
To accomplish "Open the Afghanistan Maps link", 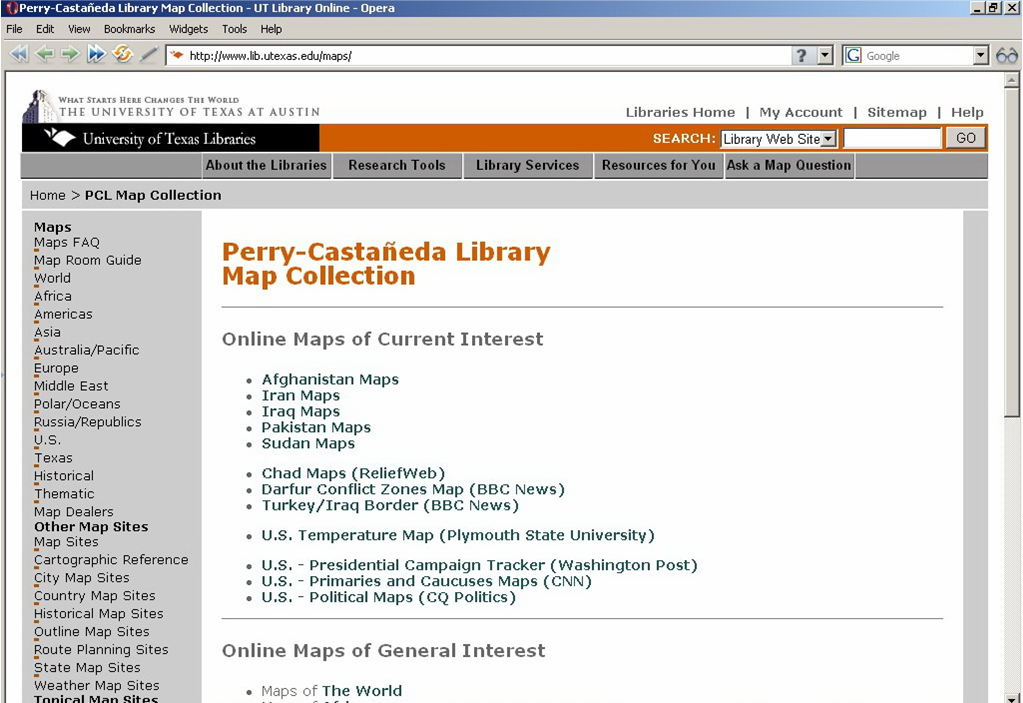I will point(330,380).
